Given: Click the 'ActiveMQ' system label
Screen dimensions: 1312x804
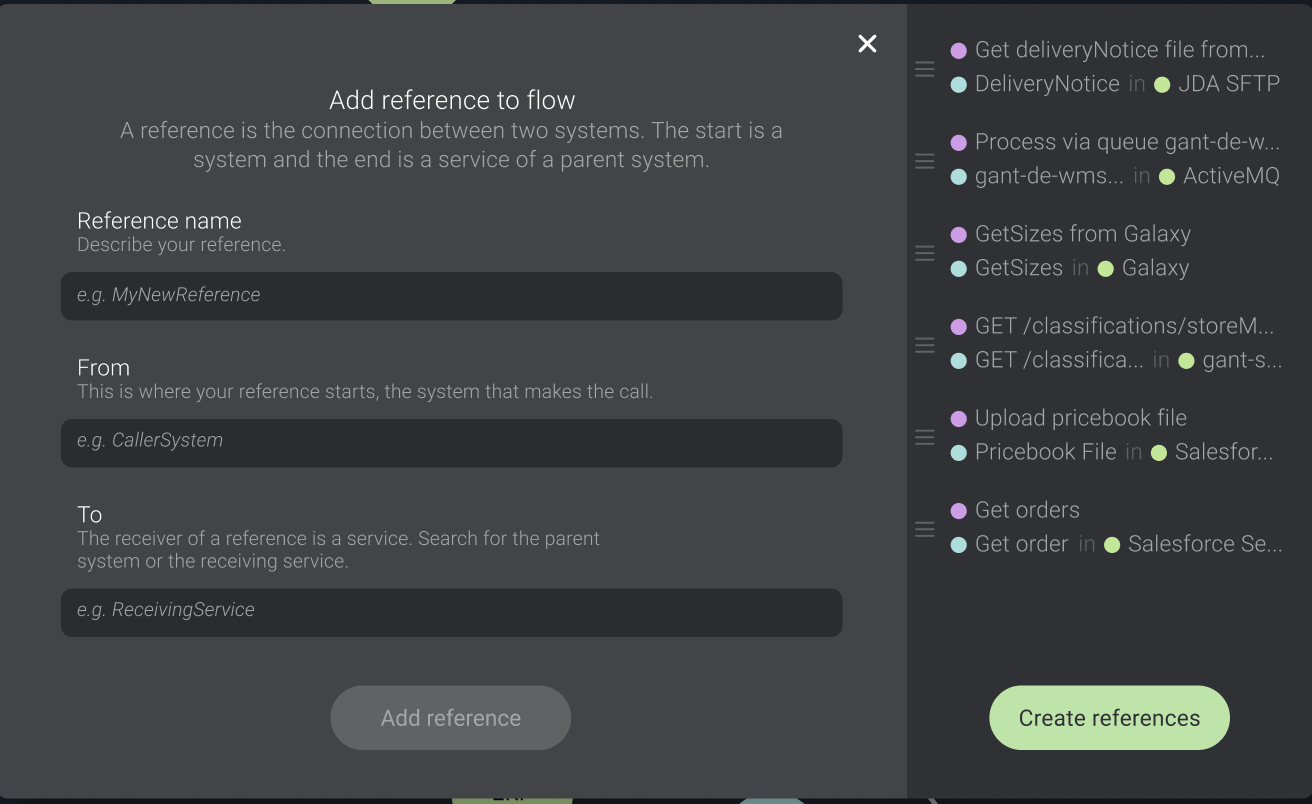Looking at the screenshot, I should [1231, 176].
